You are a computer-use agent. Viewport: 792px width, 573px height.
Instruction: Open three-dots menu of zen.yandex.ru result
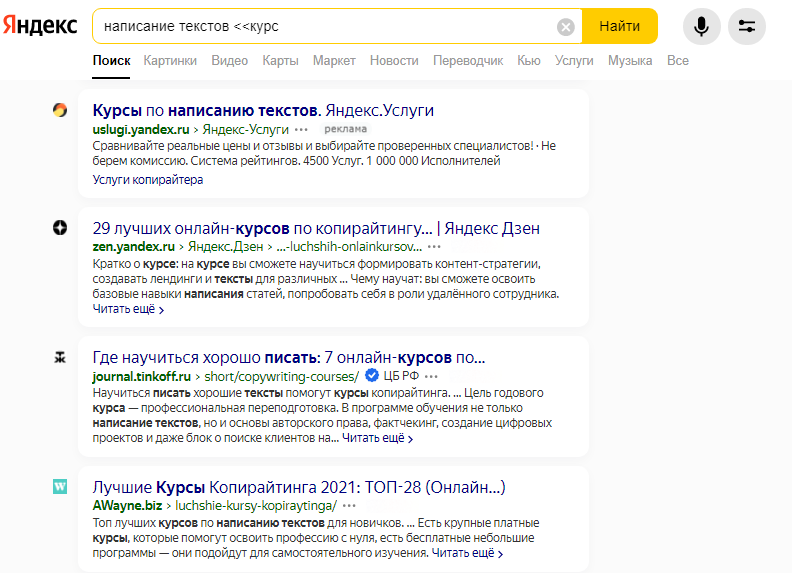(434, 247)
